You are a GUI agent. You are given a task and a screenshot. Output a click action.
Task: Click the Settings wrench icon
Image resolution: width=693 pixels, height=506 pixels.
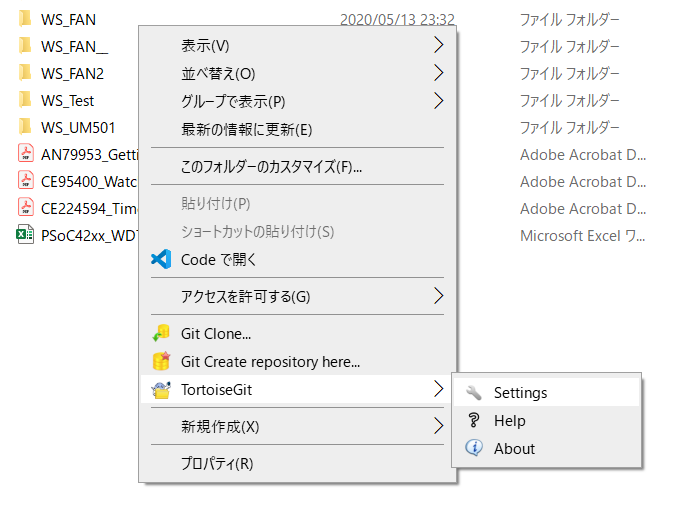[x=474, y=393]
